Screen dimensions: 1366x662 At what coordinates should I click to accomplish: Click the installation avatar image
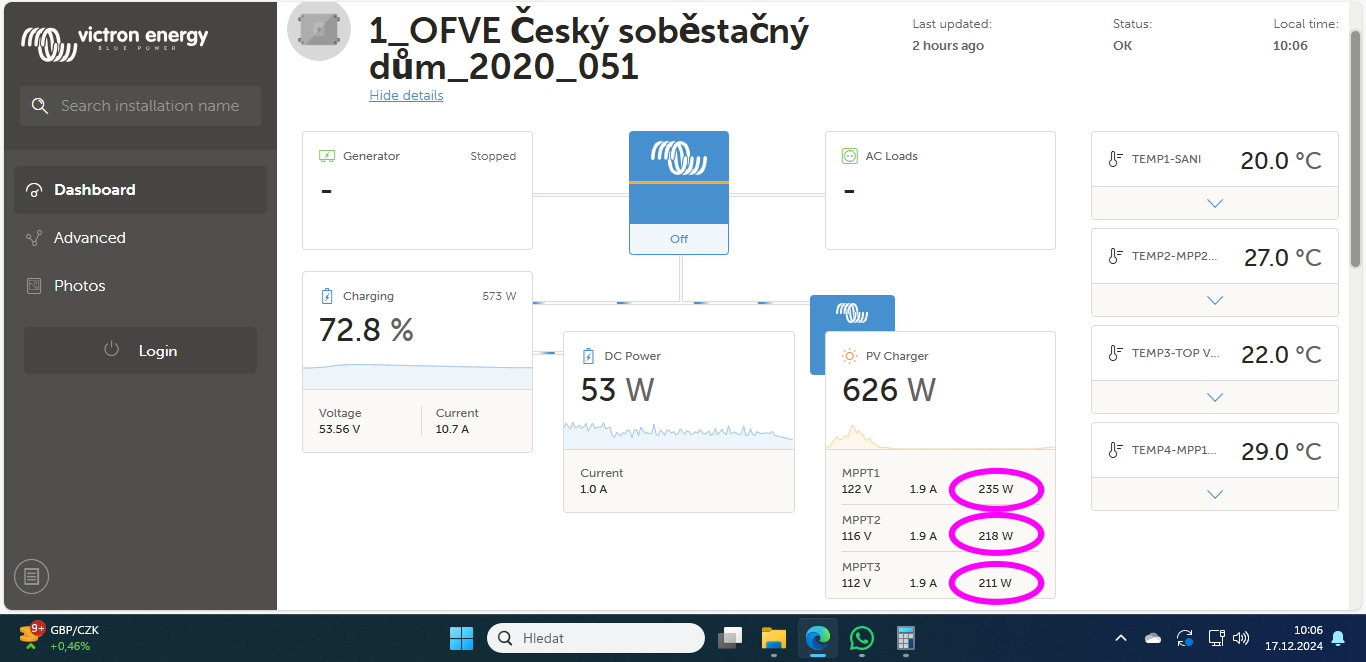point(319,29)
